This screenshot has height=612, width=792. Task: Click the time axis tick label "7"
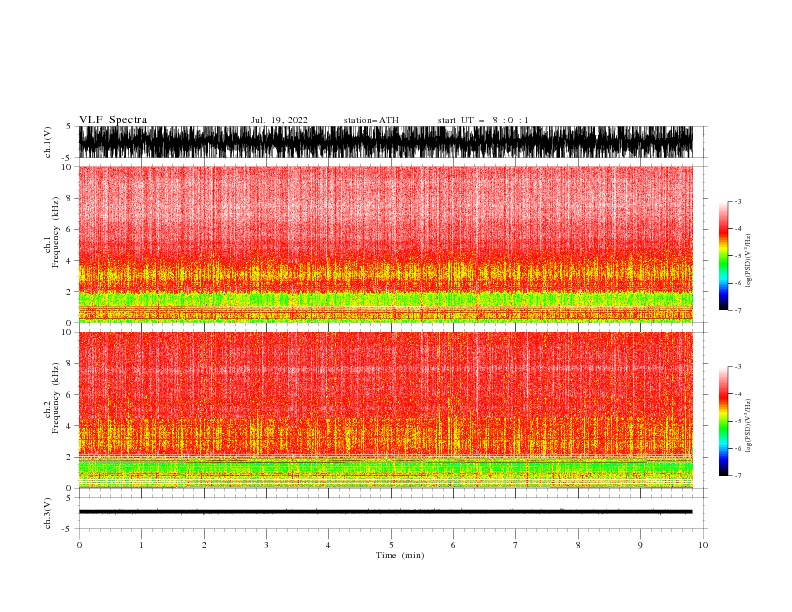click(x=516, y=545)
